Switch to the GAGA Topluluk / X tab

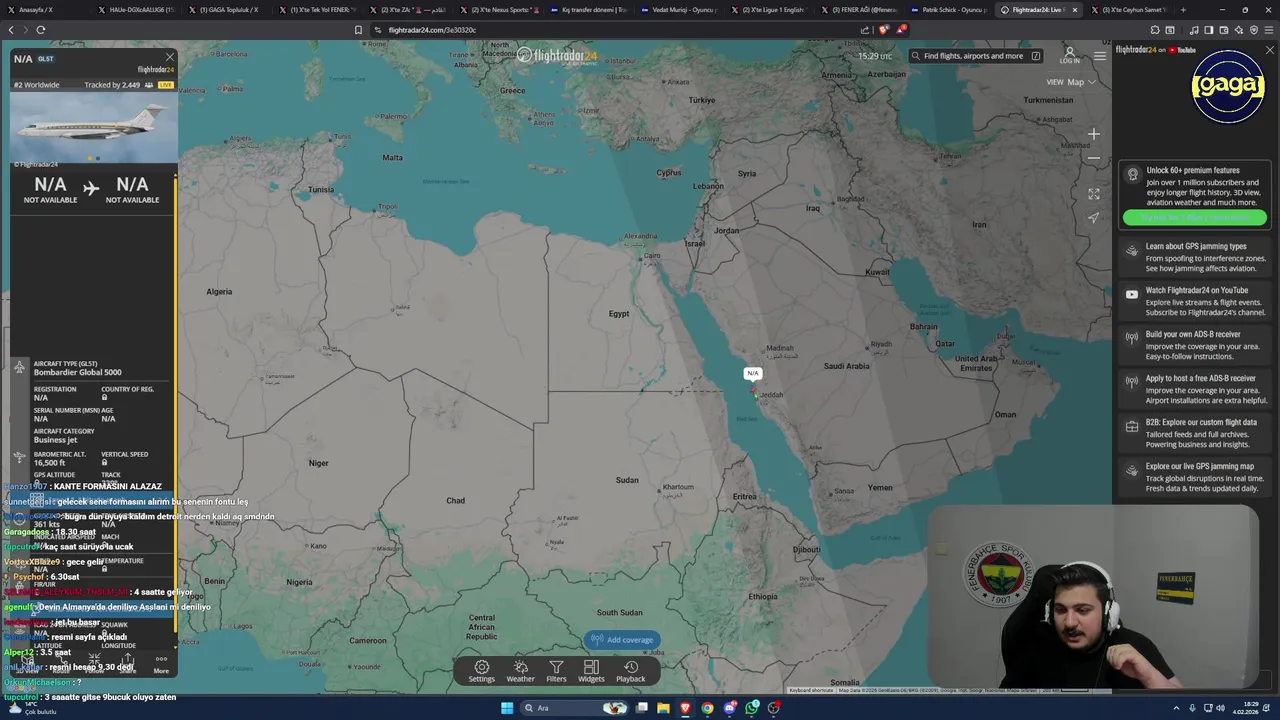[x=228, y=9]
